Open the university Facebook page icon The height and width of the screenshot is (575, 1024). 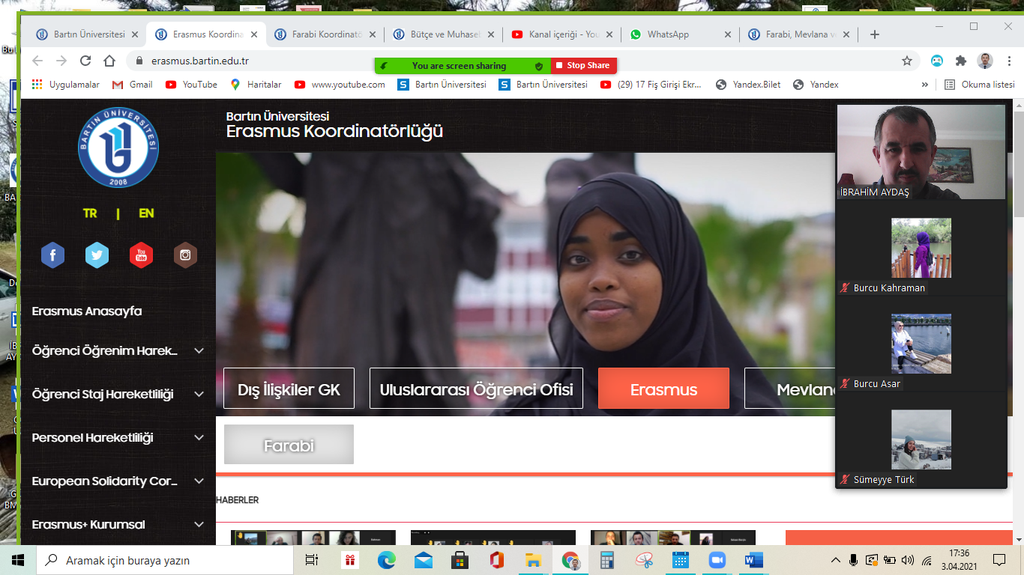pyautogui.click(x=52, y=255)
